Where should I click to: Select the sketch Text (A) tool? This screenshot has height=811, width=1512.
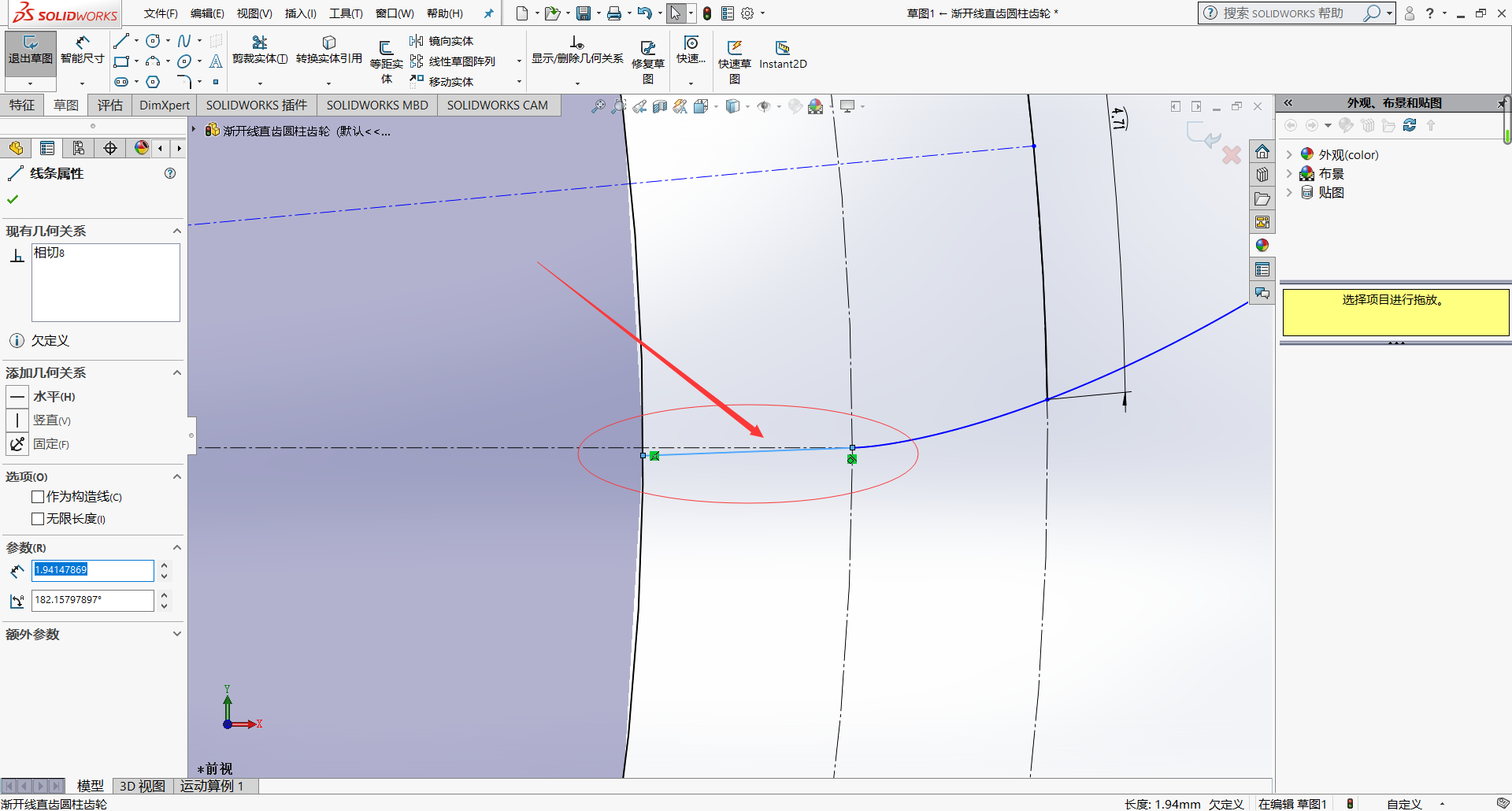(x=216, y=61)
